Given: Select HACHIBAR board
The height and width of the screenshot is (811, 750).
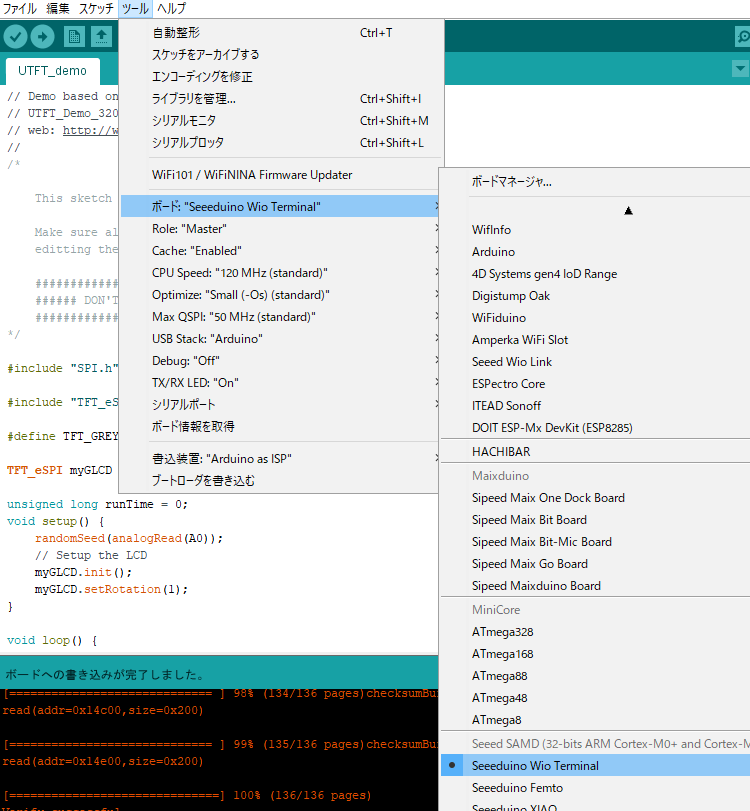Looking at the screenshot, I should (595, 452).
